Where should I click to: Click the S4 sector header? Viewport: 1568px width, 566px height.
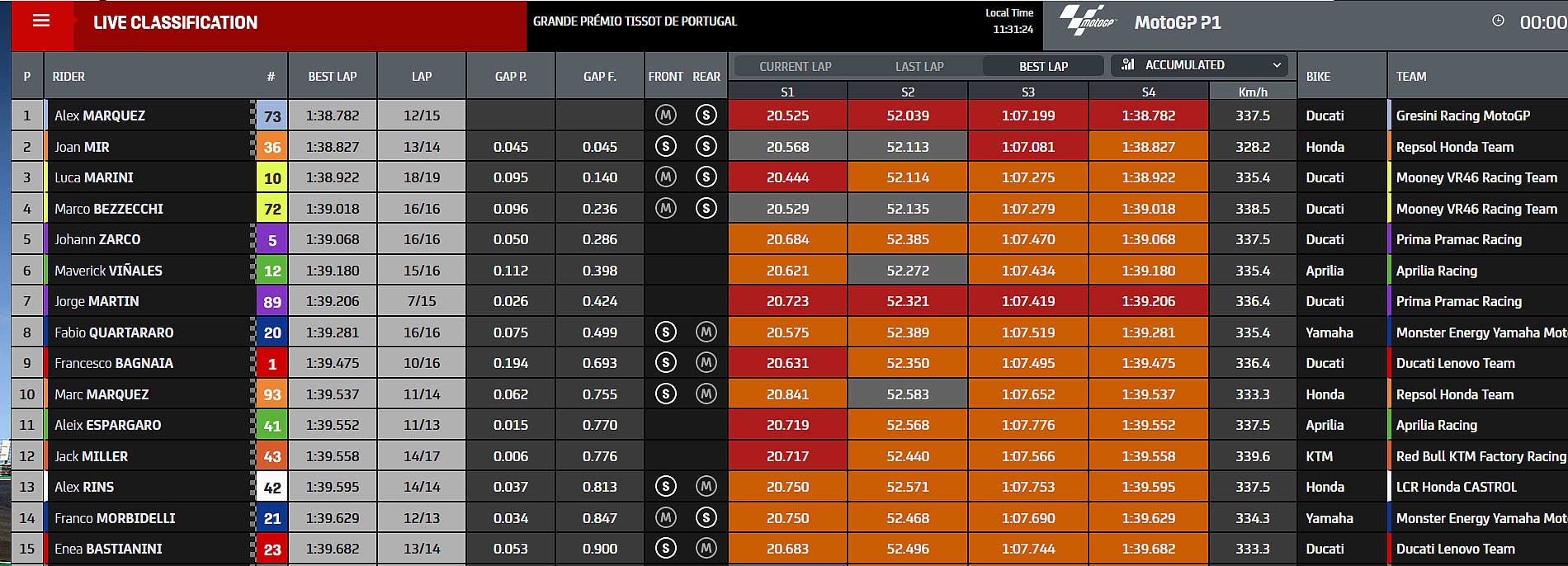[x=1149, y=92]
